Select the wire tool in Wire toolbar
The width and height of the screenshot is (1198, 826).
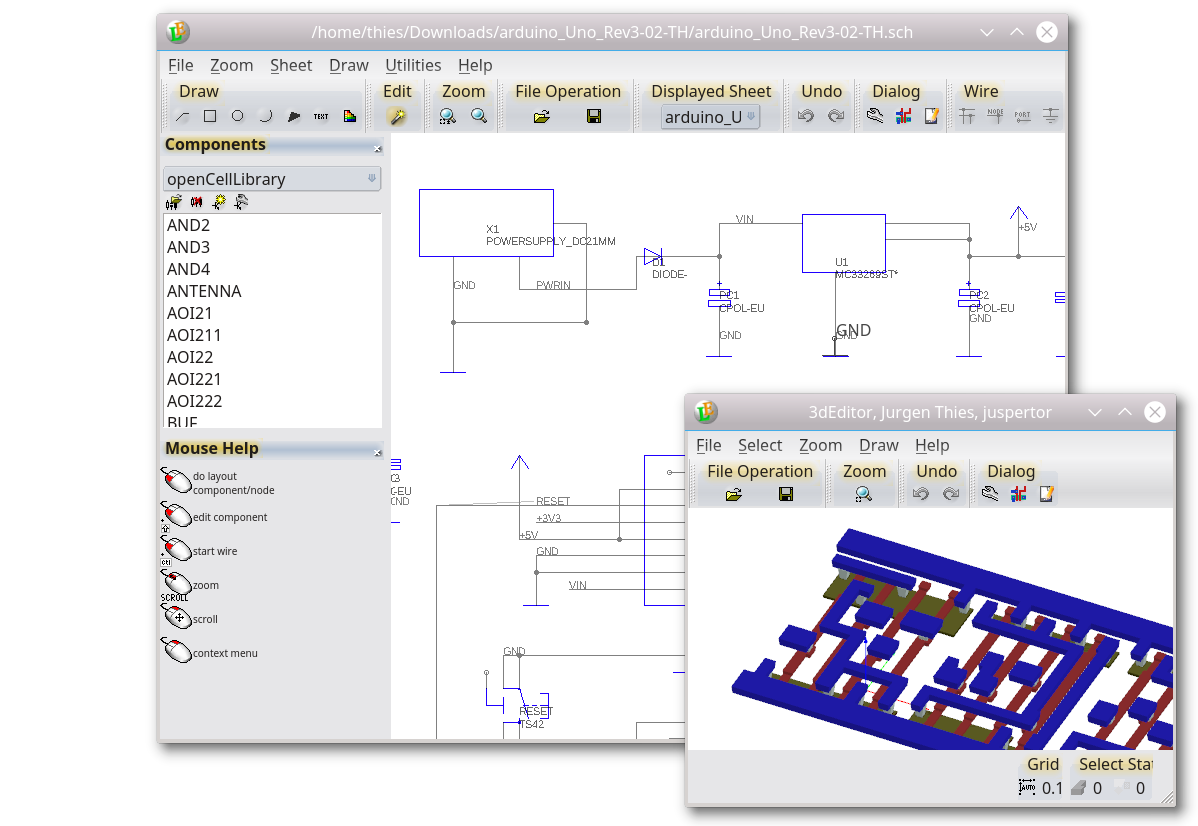[967, 116]
